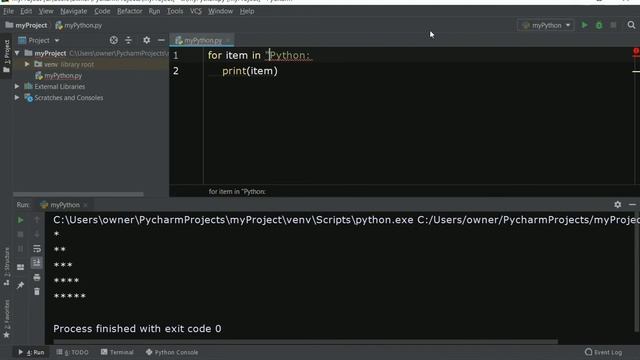
Task: Collapse the myProject root folder
Action: point(17,53)
